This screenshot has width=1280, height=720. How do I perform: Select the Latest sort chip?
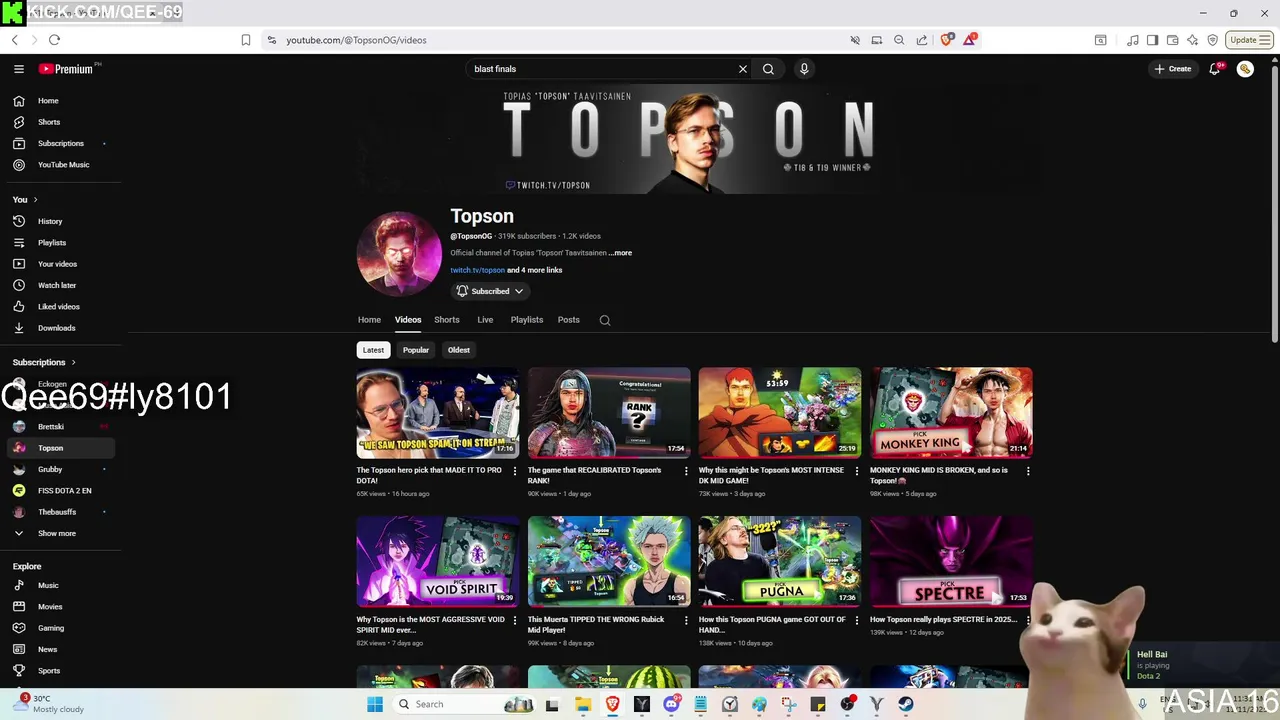(x=373, y=350)
